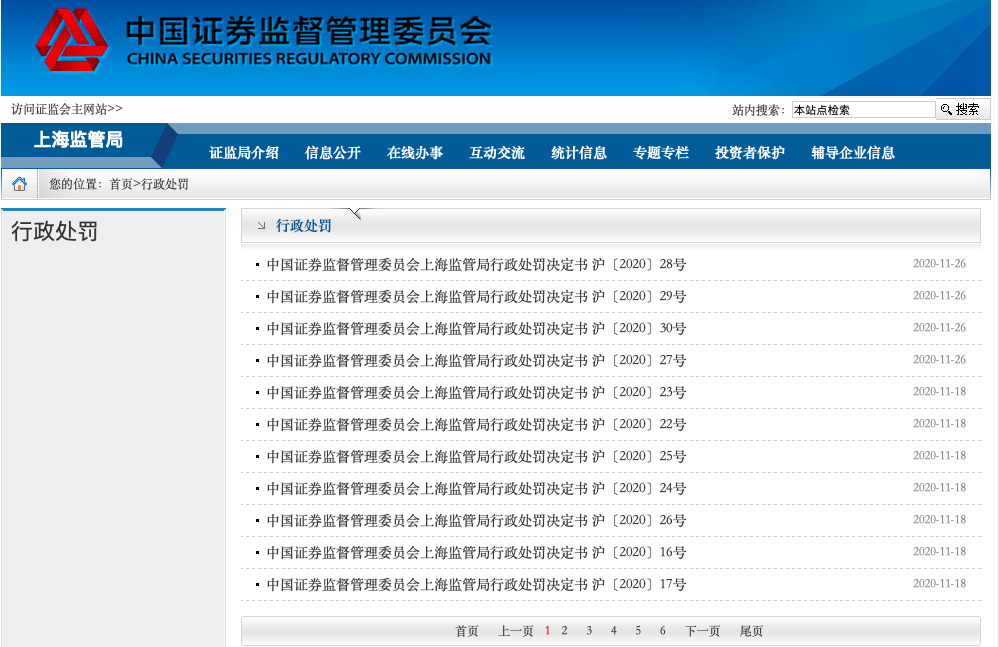Open penalty decision 沪〔2020〕28号

coord(476,265)
